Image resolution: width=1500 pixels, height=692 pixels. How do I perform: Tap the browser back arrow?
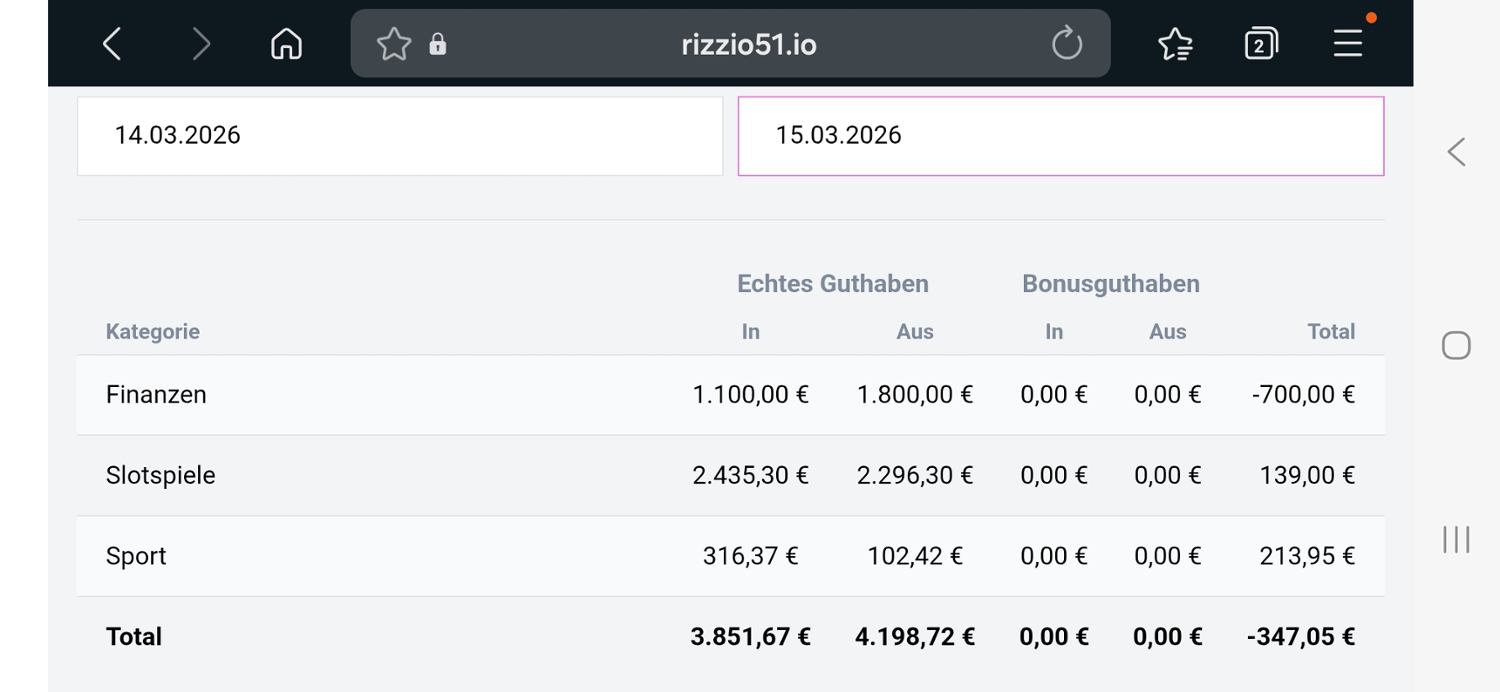[112, 44]
